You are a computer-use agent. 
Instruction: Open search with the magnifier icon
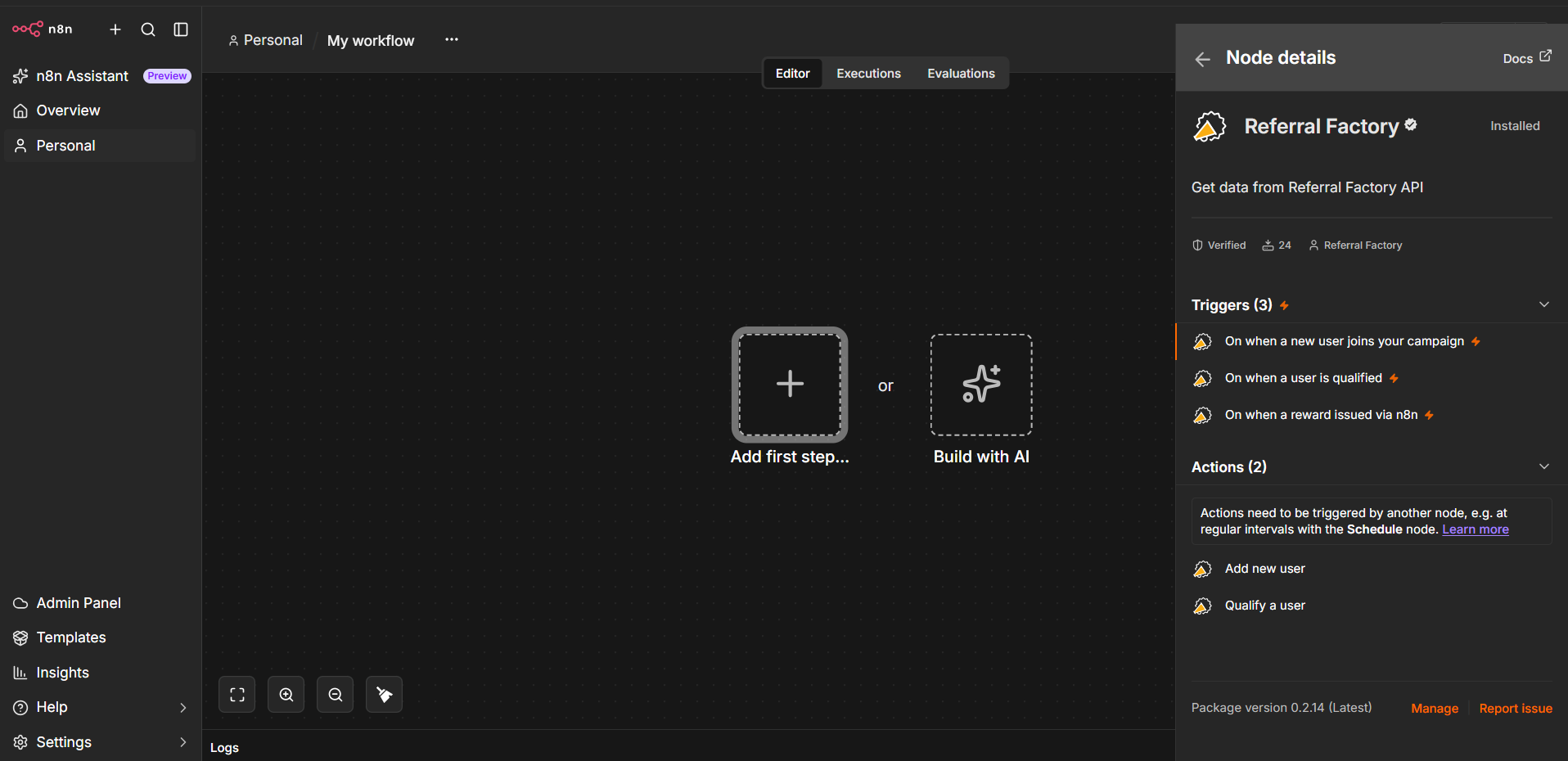pyautogui.click(x=148, y=29)
